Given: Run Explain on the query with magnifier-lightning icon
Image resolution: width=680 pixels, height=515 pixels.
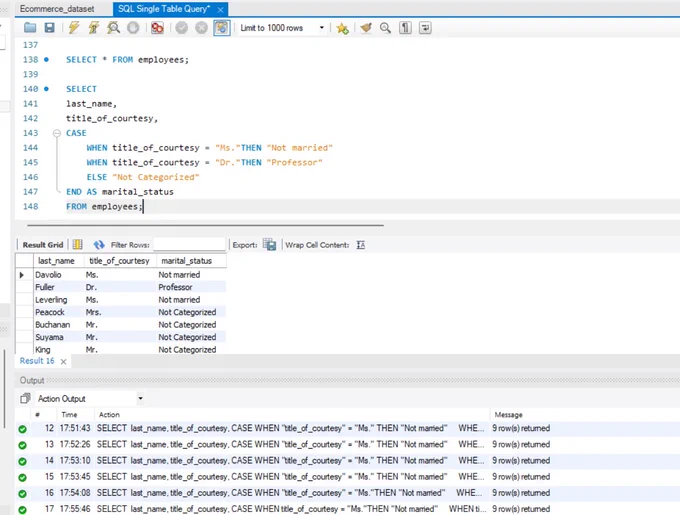Looking at the screenshot, I should (x=113, y=28).
